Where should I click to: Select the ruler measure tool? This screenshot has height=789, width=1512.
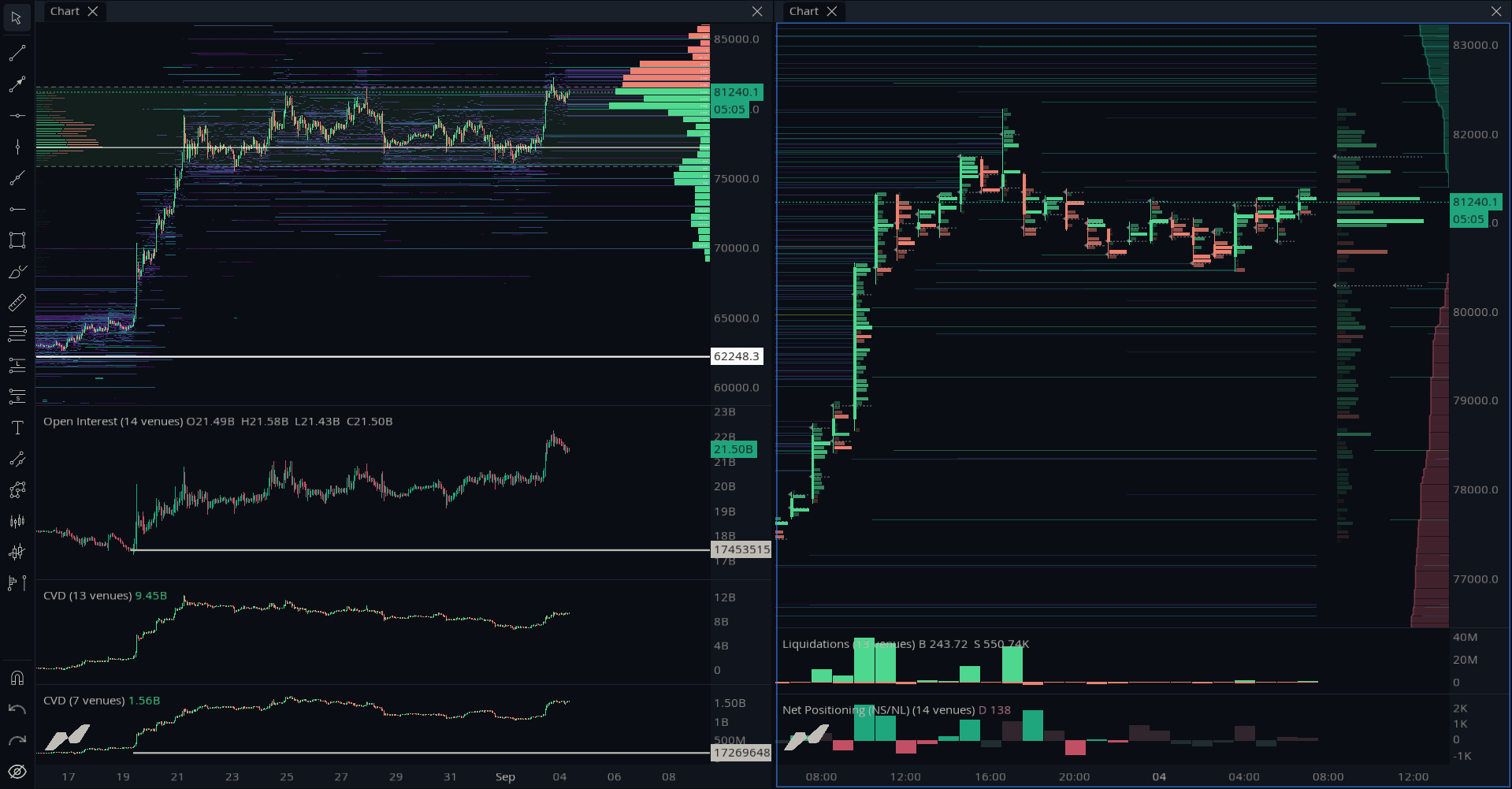pyautogui.click(x=17, y=303)
